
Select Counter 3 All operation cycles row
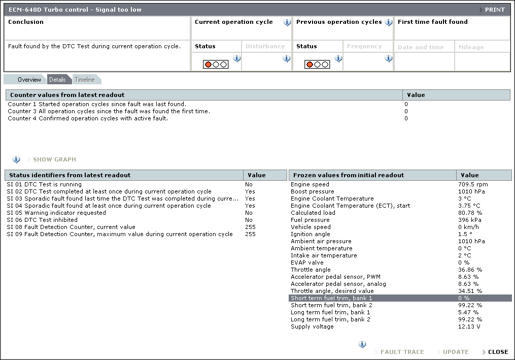pos(258,111)
